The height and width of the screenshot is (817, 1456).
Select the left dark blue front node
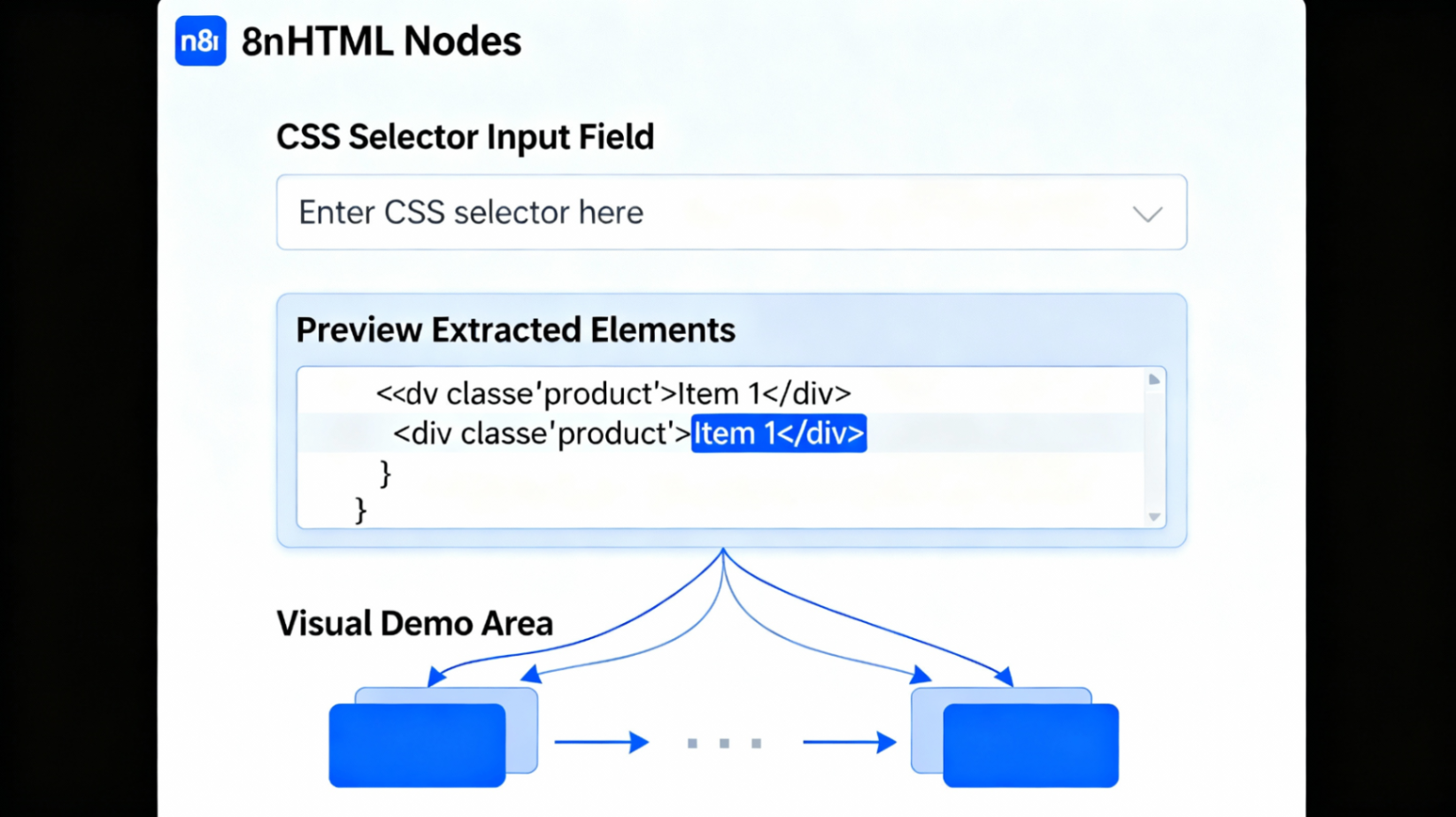coord(416,745)
